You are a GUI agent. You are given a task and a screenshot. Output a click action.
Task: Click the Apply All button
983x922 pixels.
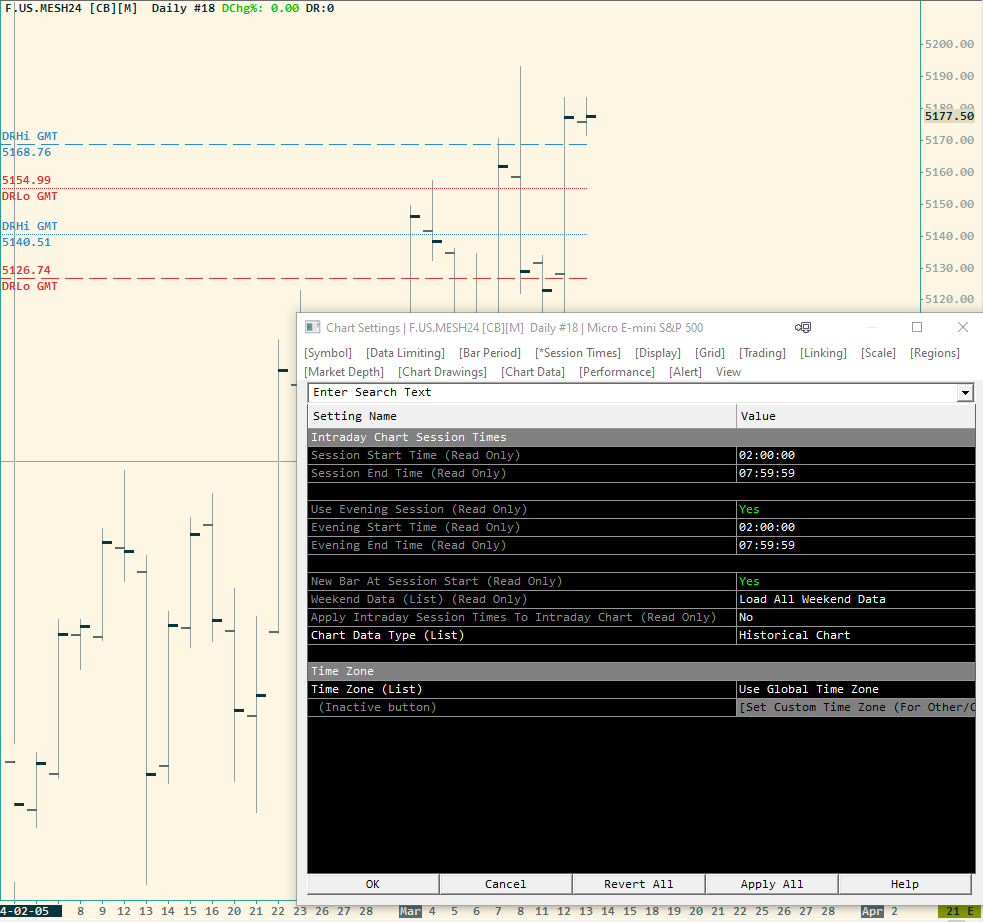771,884
